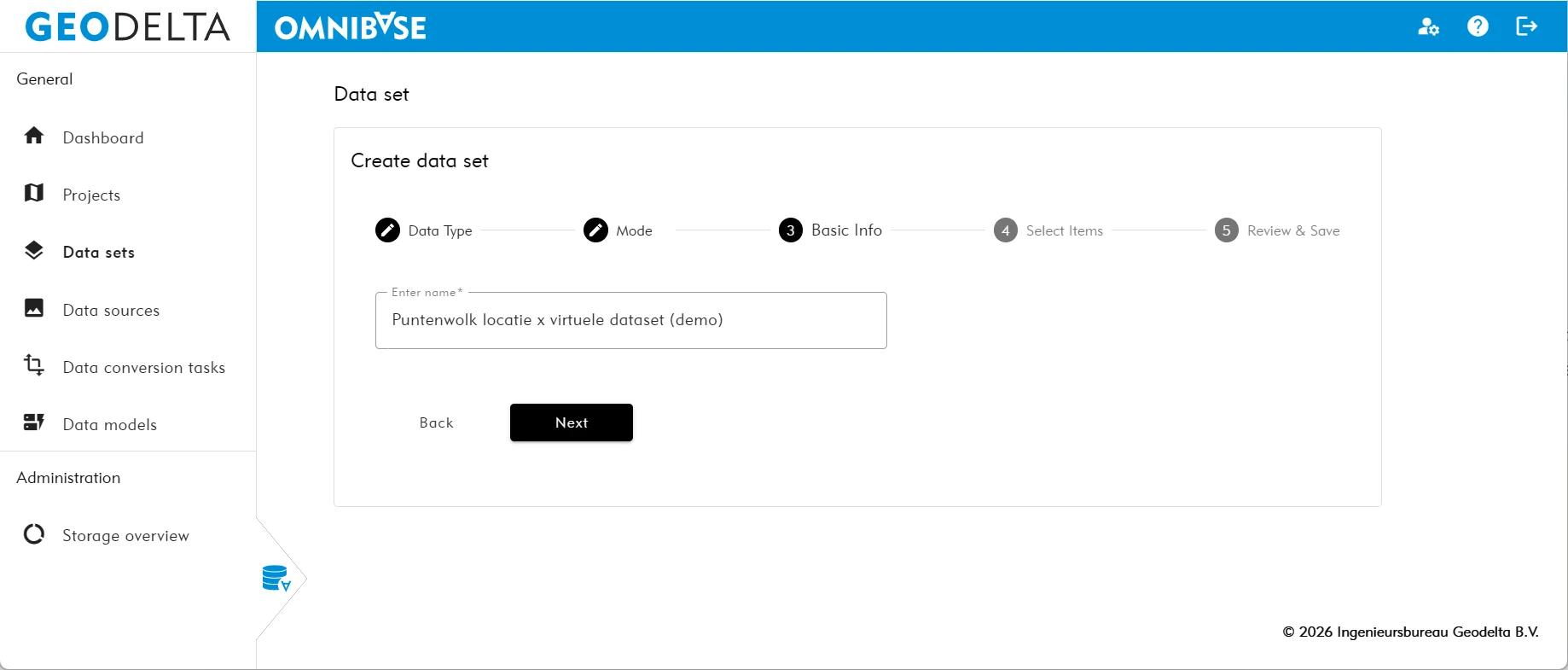Click the Data models icon
1568x670 pixels.
pos(34,422)
